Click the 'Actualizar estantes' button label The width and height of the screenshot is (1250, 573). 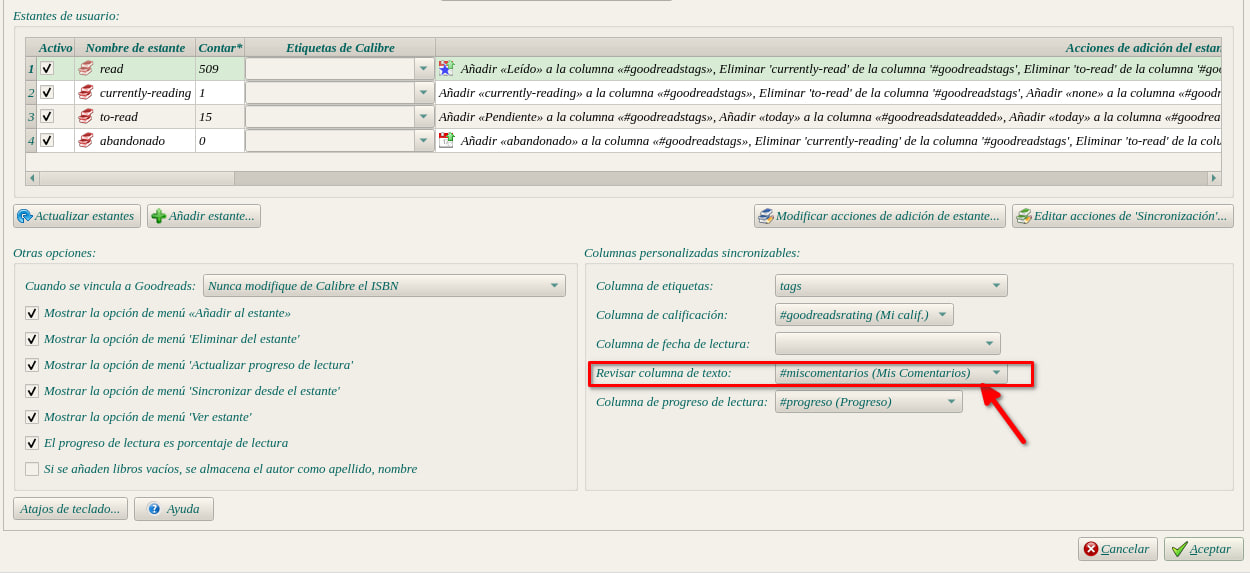pos(84,216)
